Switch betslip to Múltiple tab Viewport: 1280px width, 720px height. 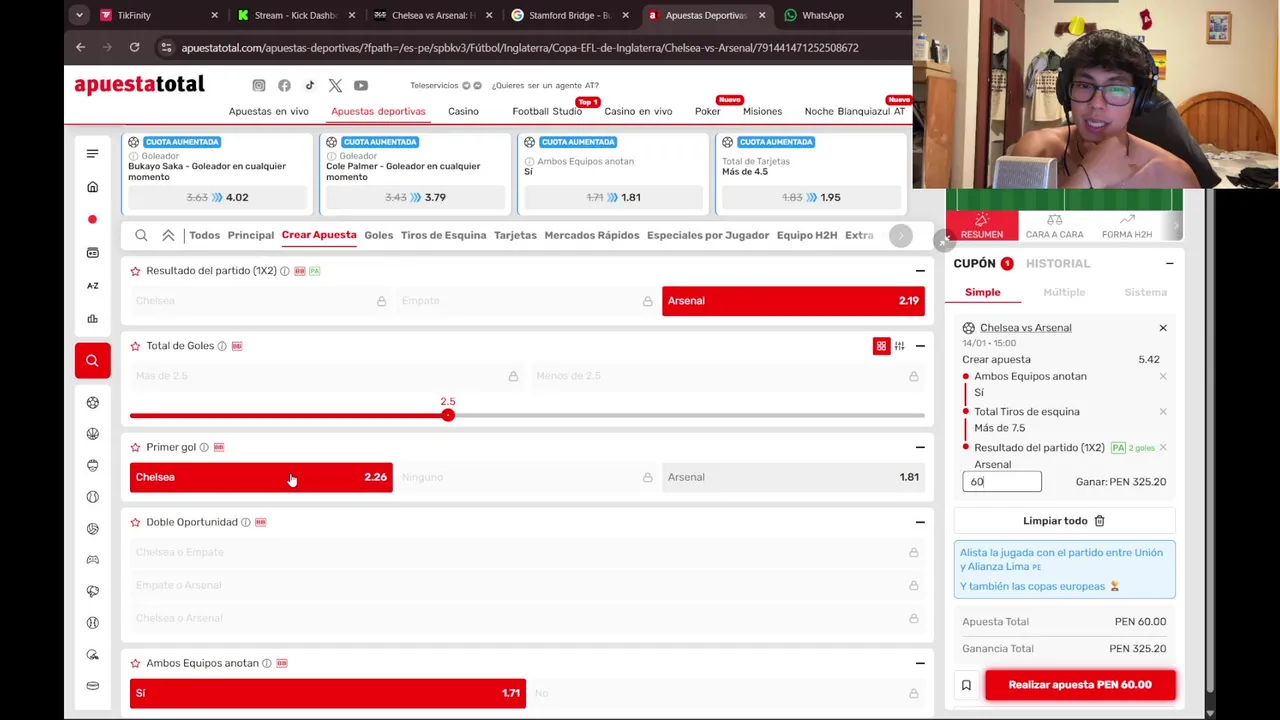[1064, 292]
